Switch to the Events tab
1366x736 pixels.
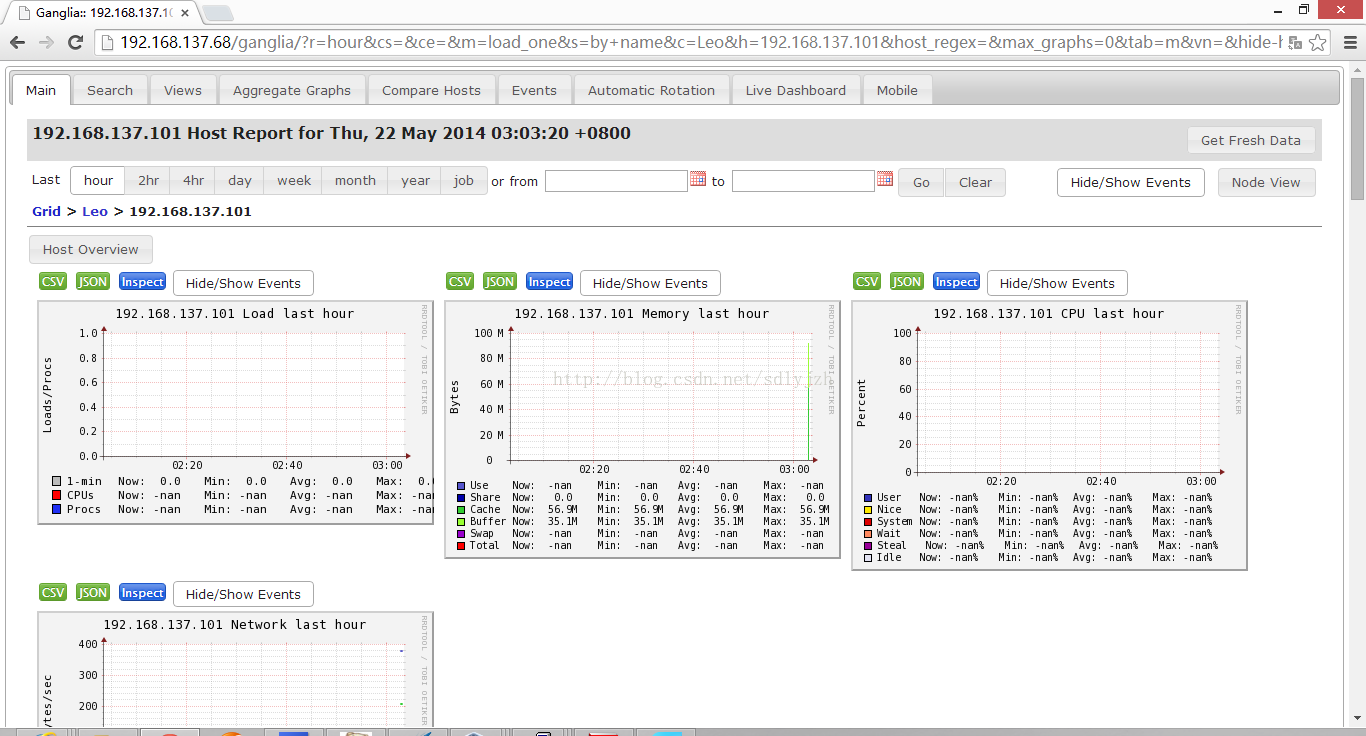[534, 90]
